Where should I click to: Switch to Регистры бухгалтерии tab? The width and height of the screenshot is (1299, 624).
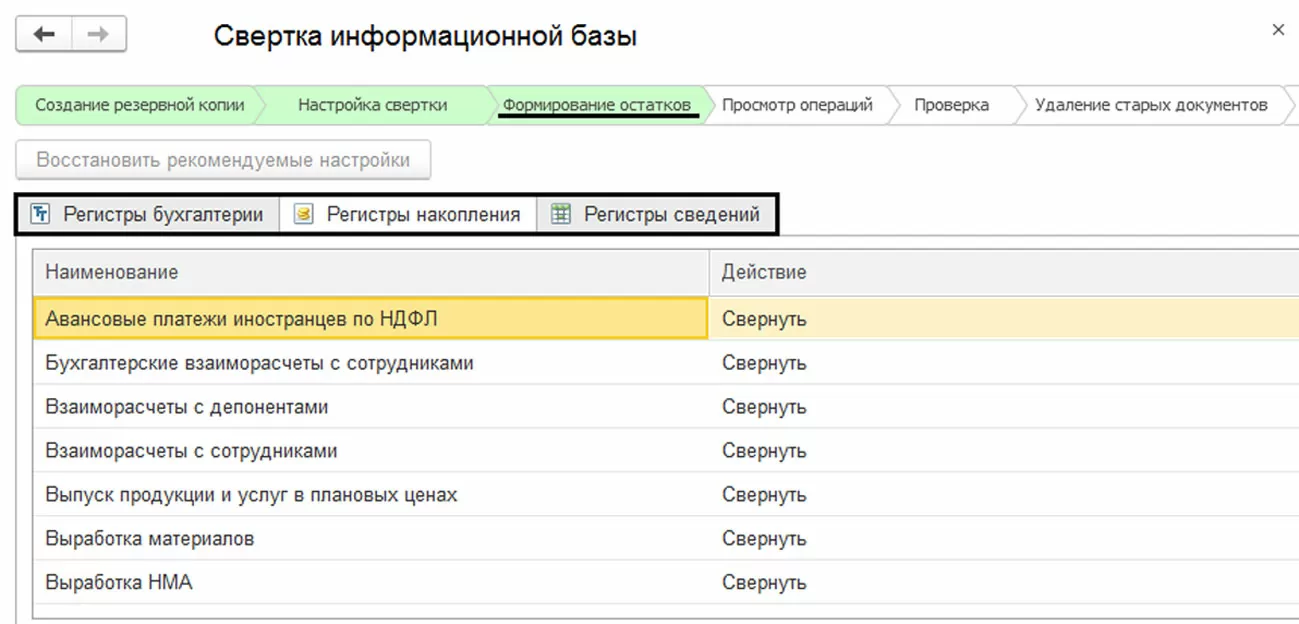[148, 214]
